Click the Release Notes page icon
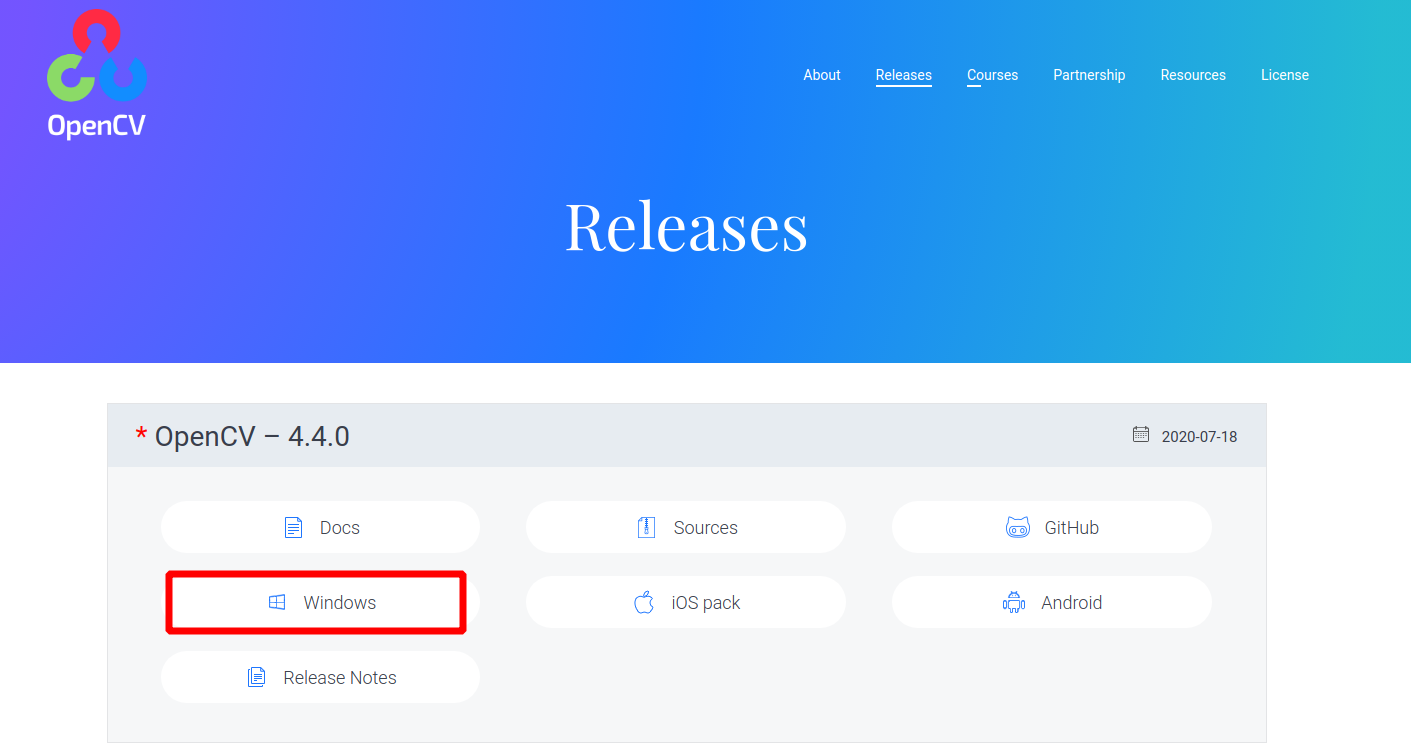Image resolution: width=1411 pixels, height=745 pixels. pyautogui.click(x=257, y=677)
